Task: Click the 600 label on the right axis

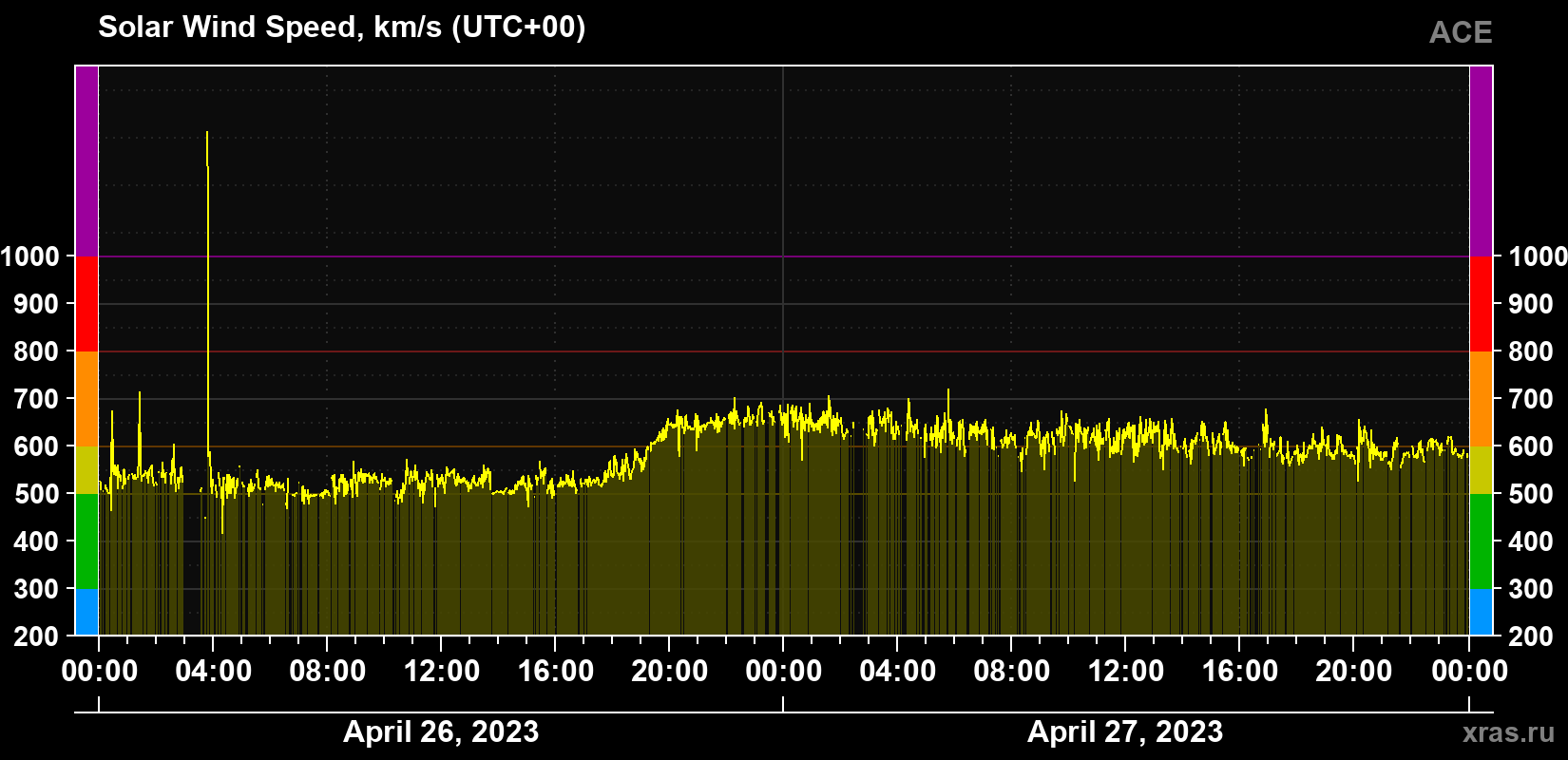Action: pyautogui.click(x=1531, y=446)
